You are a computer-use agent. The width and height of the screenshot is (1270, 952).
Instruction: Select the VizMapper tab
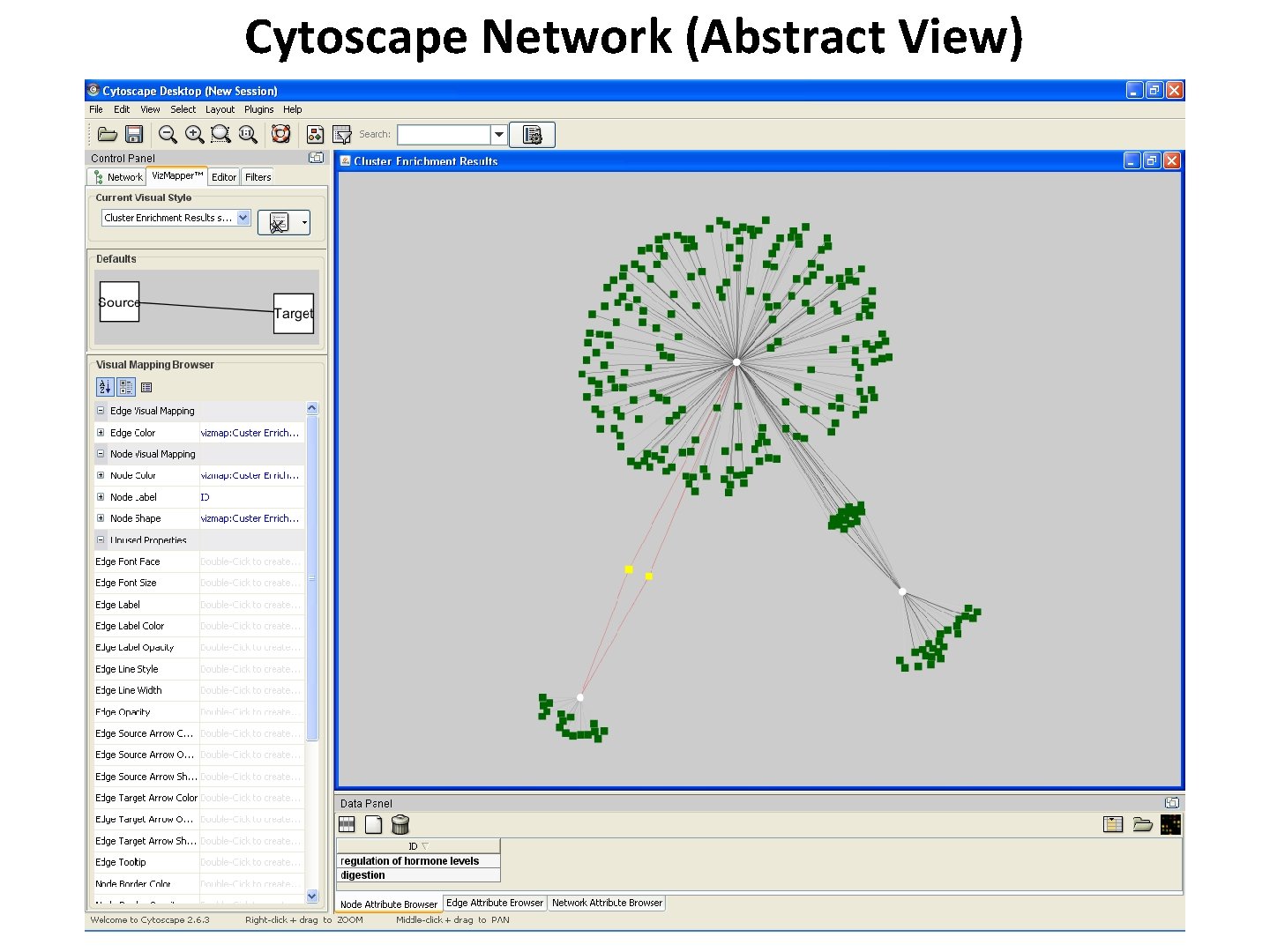pyautogui.click(x=177, y=176)
